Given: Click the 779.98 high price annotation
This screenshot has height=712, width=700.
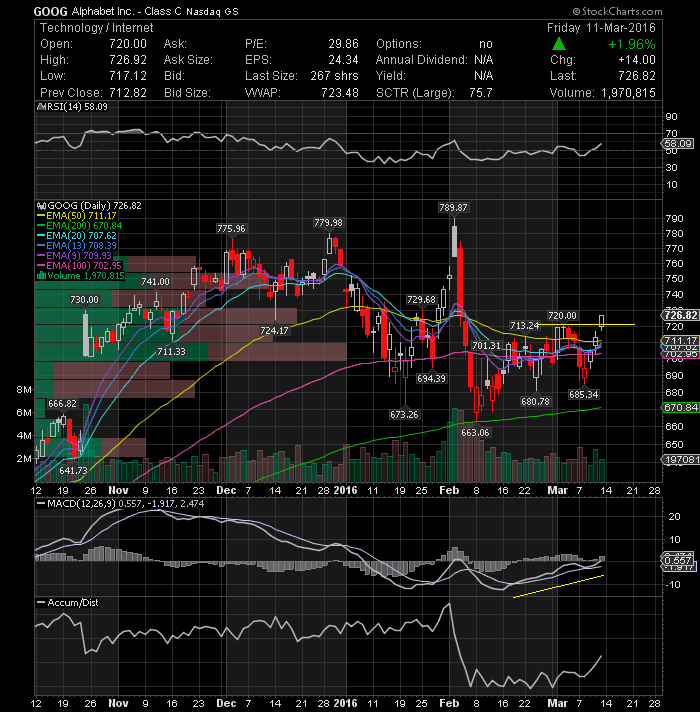Looking at the screenshot, I should click(x=329, y=222).
